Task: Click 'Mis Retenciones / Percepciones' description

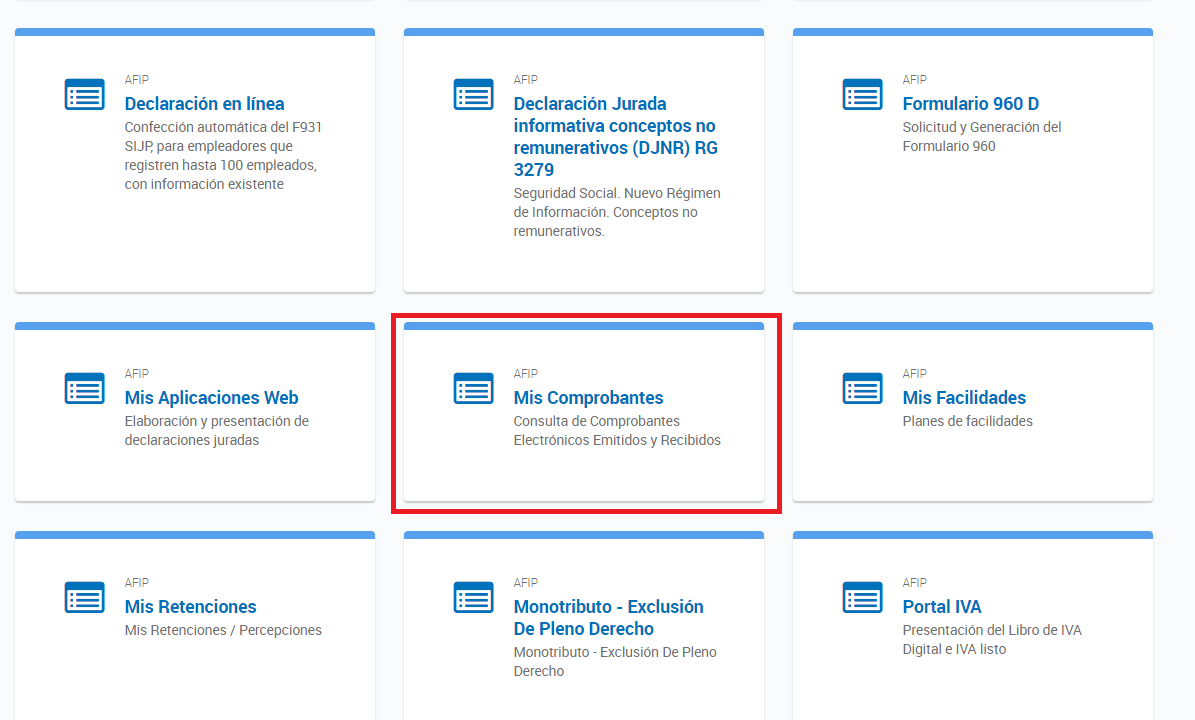Action: click(223, 630)
